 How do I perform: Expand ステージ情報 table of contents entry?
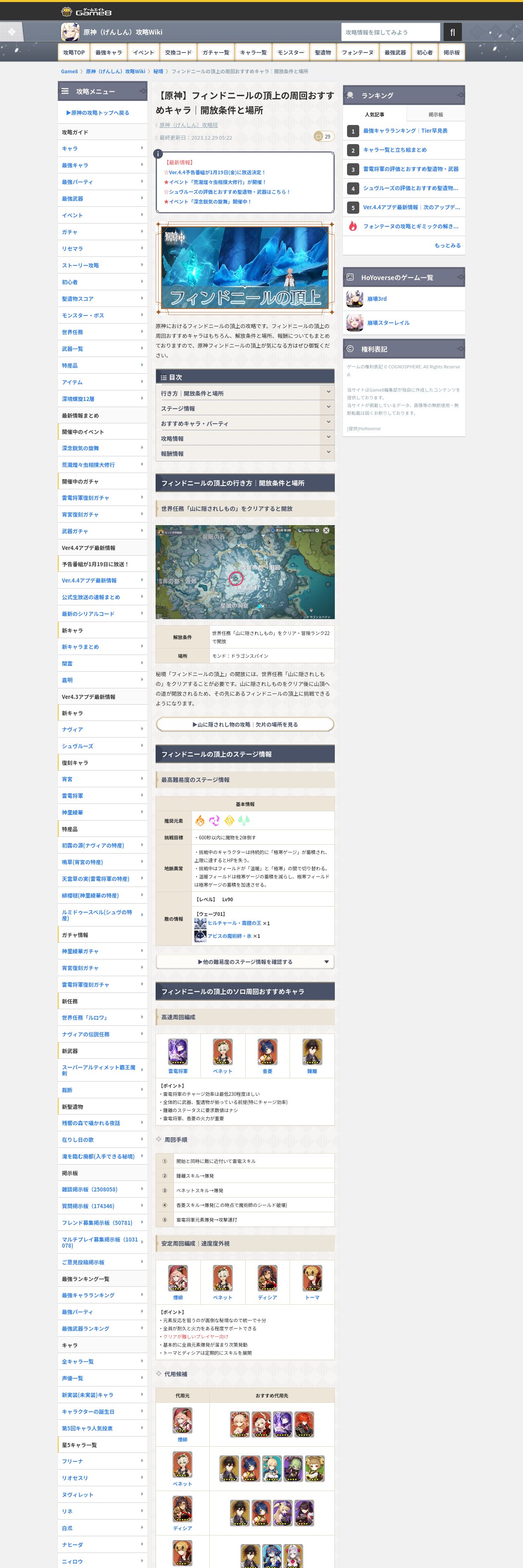click(x=245, y=408)
